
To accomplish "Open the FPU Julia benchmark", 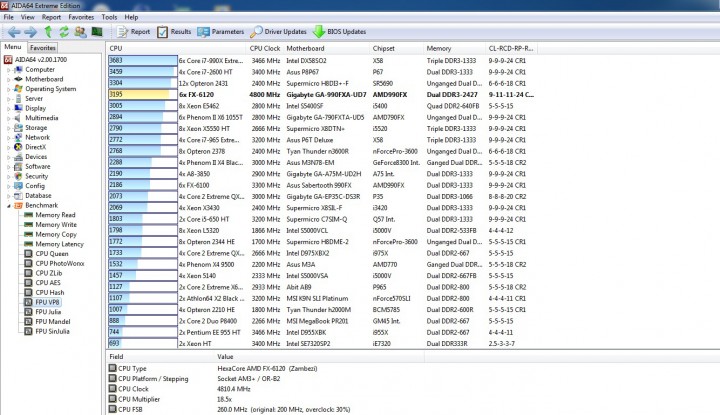I will pyautogui.click(x=43, y=312).
